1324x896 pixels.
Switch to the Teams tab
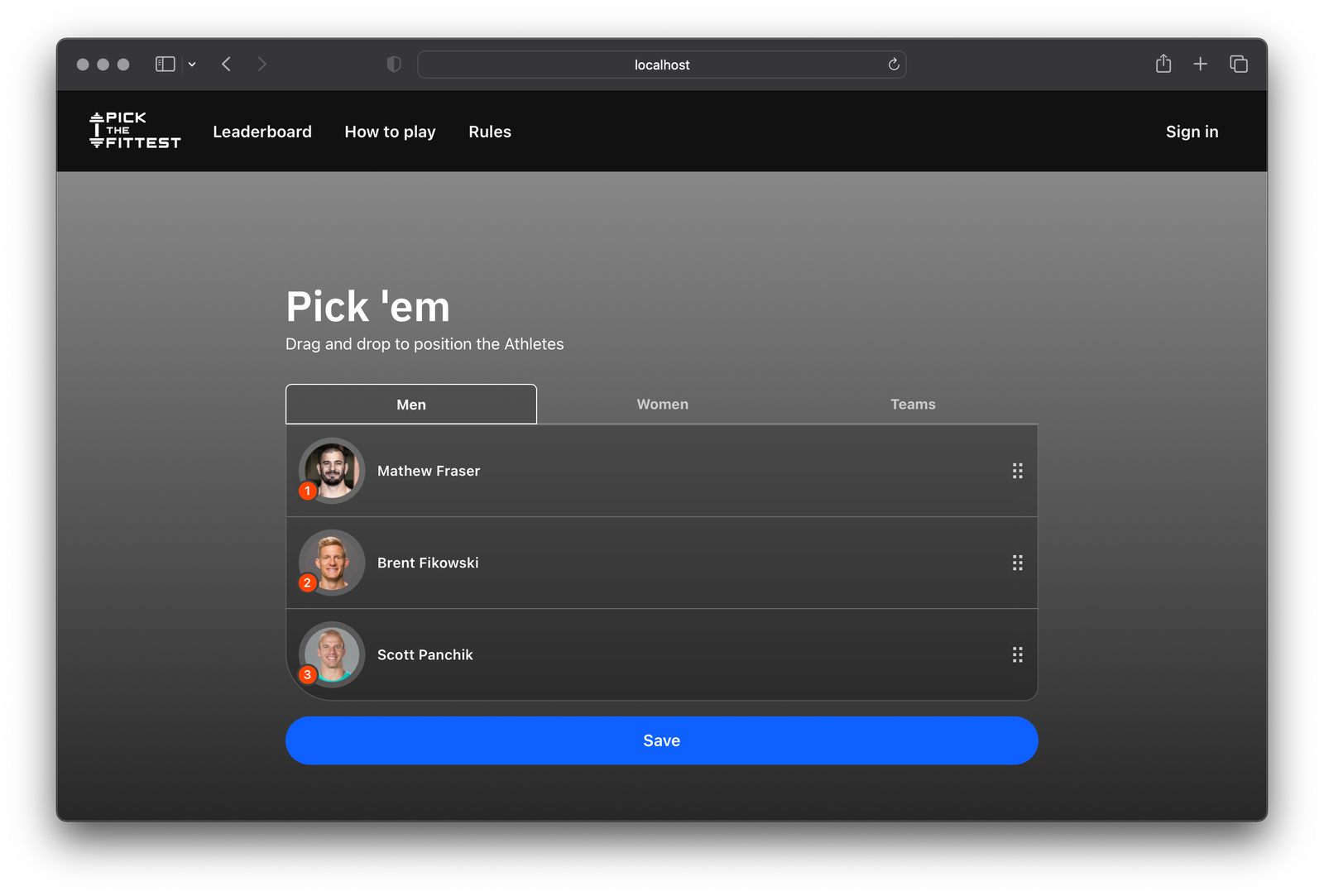point(913,405)
